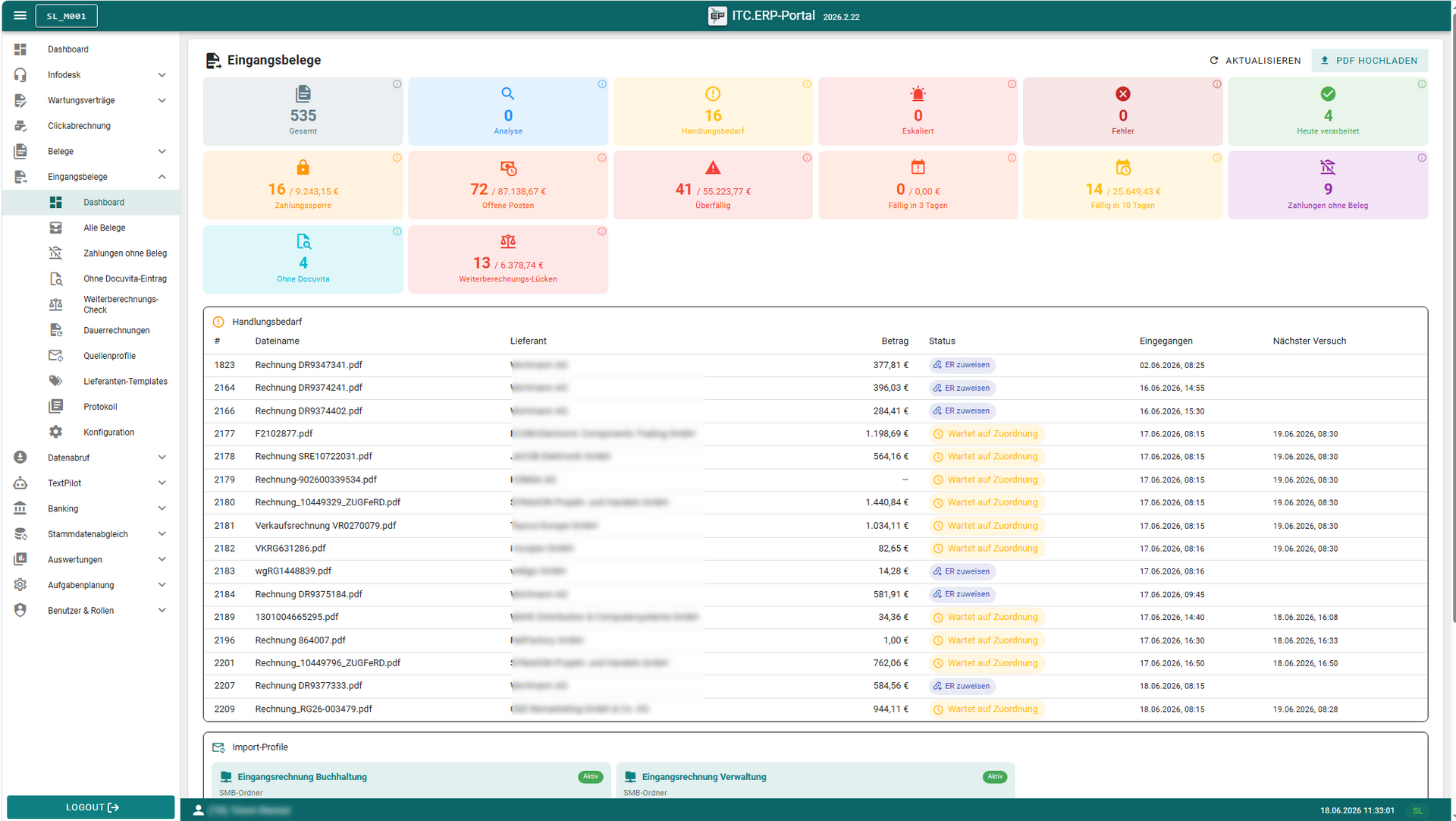Click the Überfällig warning triangle icon
Screen dimensions: 1456x821
tap(713, 168)
